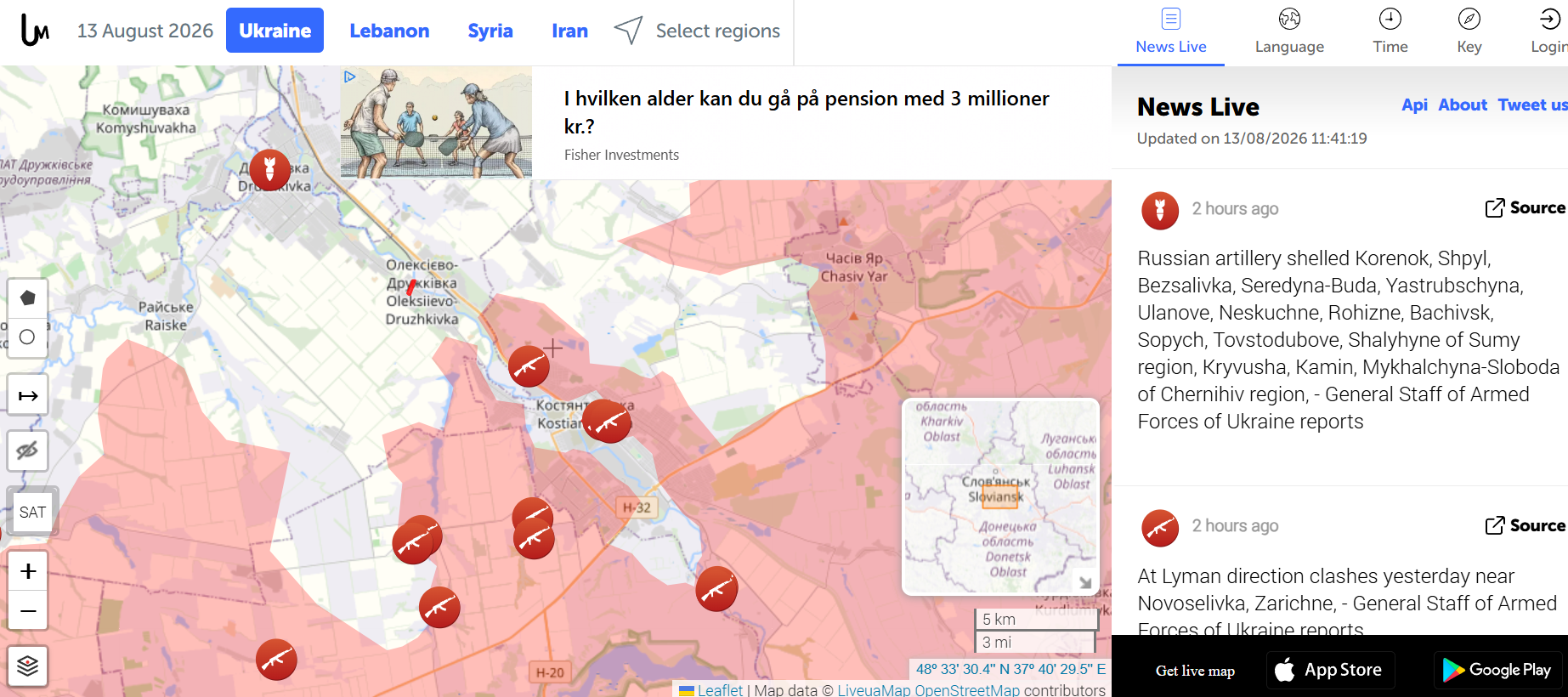The height and width of the screenshot is (697, 1568).
Task: Click the pickleball ad illustration
Action: pyautogui.click(x=436, y=122)
